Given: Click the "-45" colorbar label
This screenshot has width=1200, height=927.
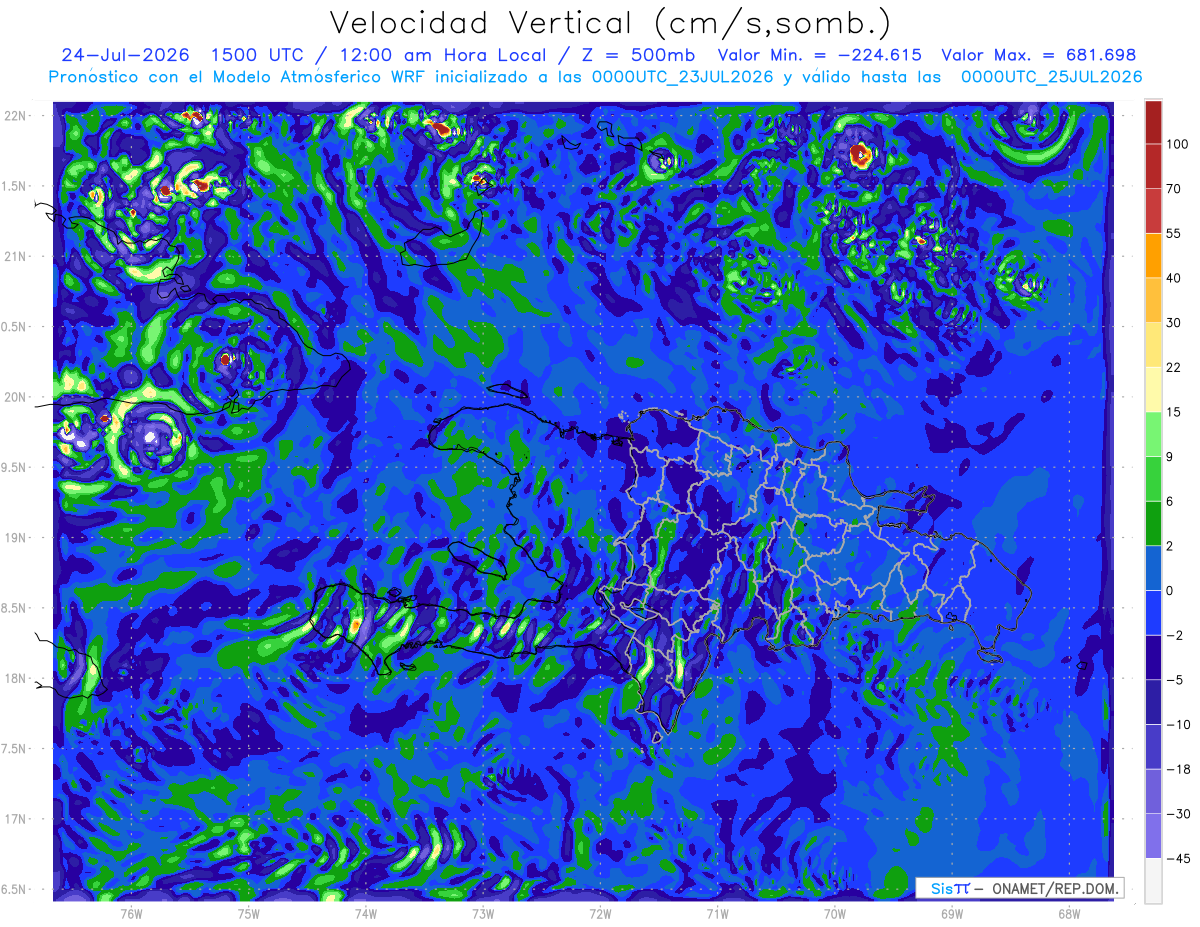Looking at the screenshot, I should pos(1179,858).
